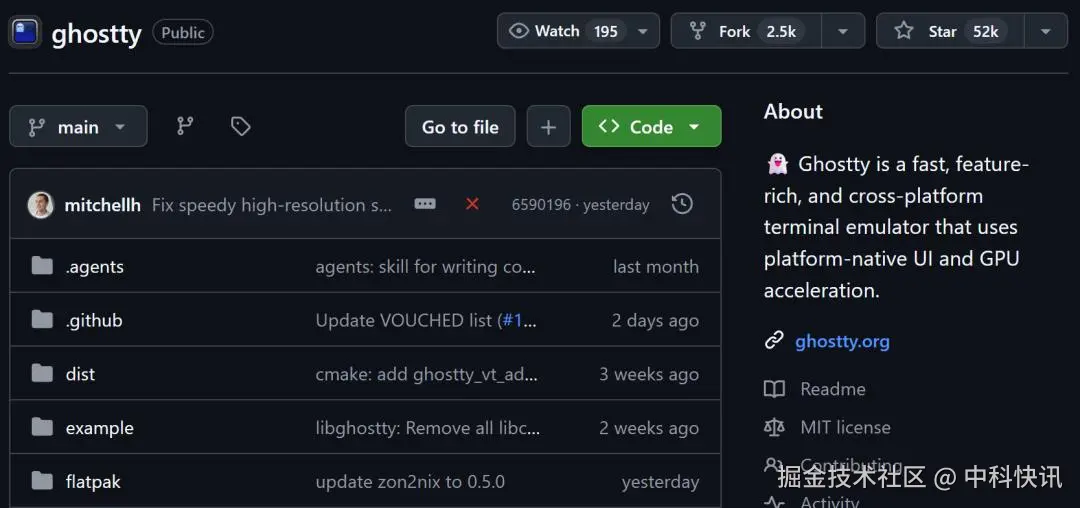Star the ghostty repository
Viewport: 1080px width, 508px height.
click(950, 31)
